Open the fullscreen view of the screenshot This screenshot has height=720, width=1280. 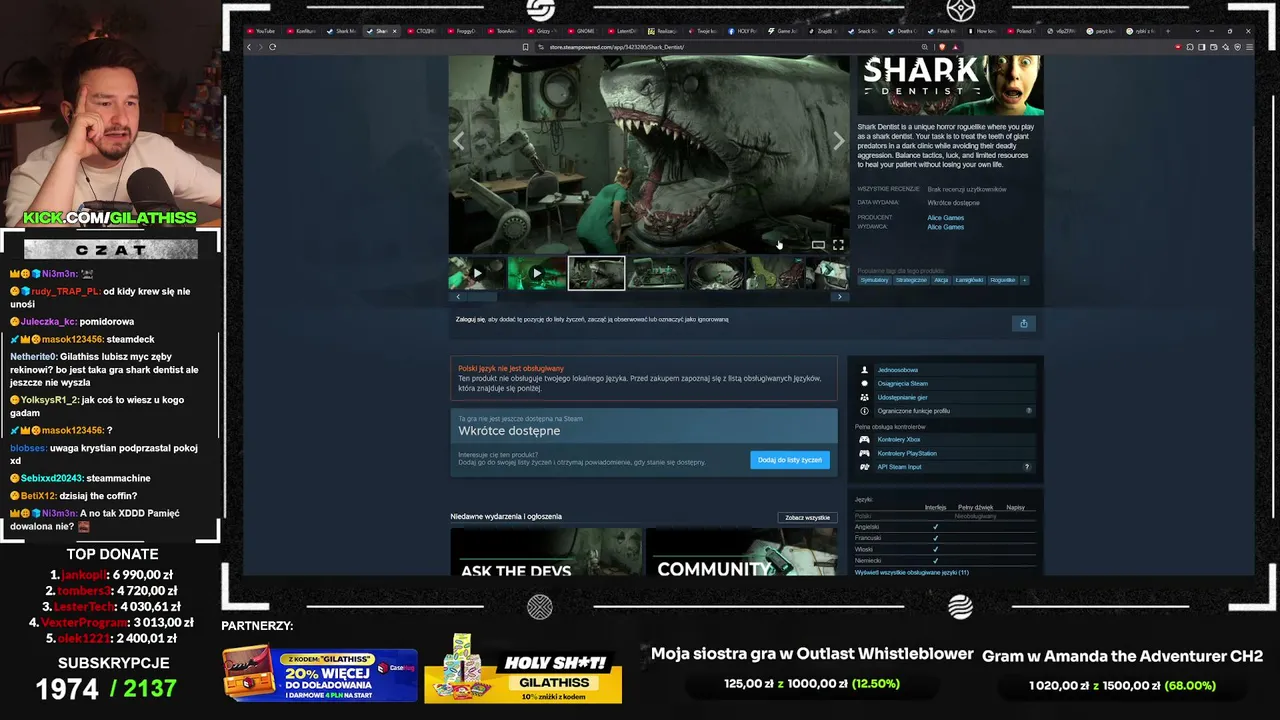click(x=838, y=245)
